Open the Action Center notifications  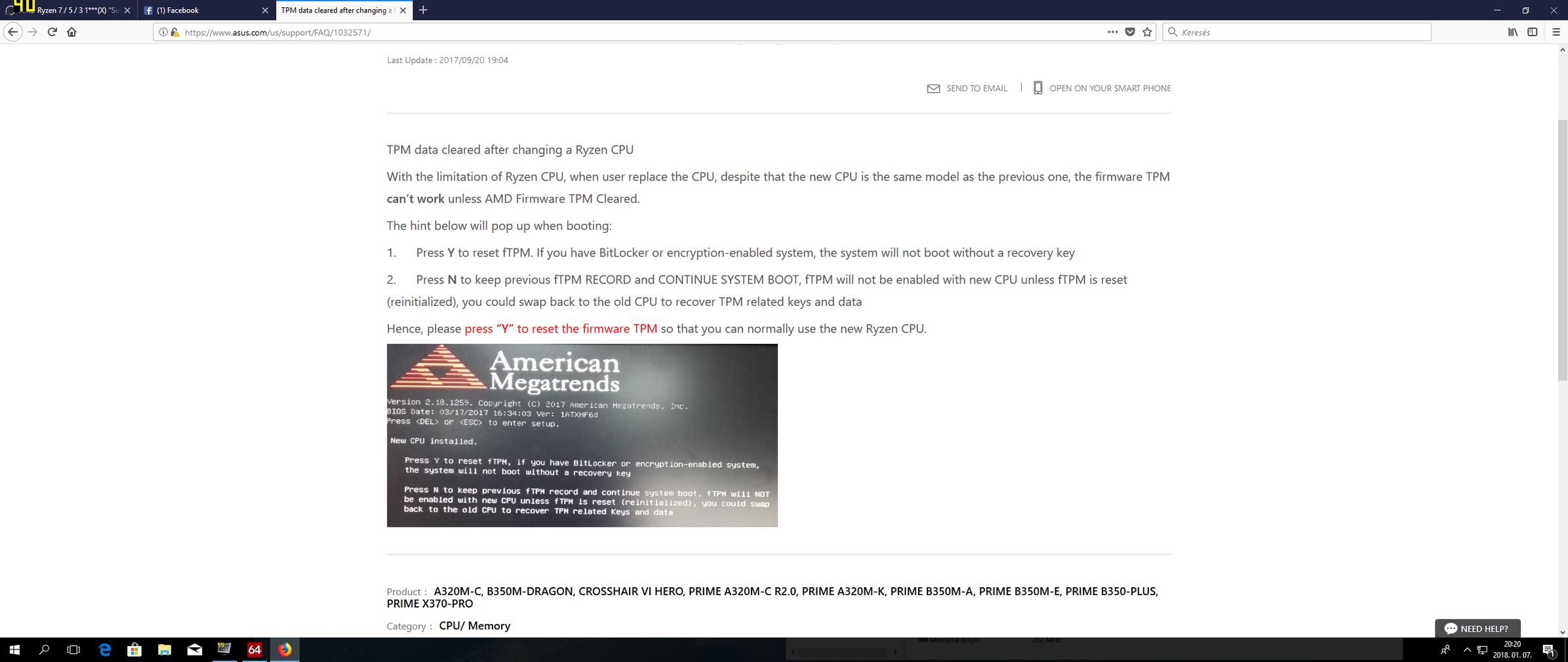[x=1549, y=650]
